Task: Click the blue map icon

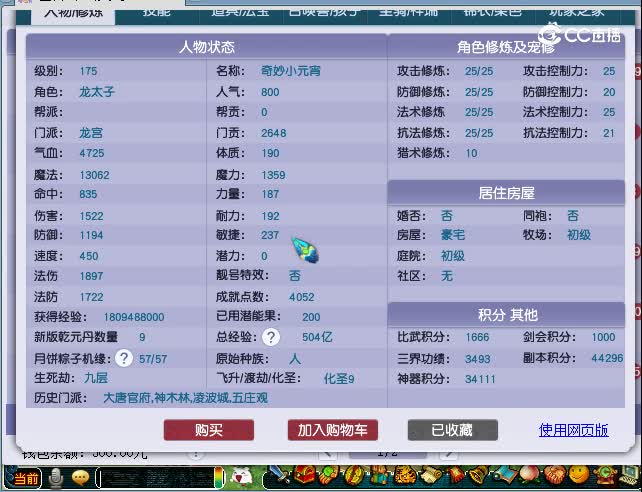Action: tap(504, 475)
